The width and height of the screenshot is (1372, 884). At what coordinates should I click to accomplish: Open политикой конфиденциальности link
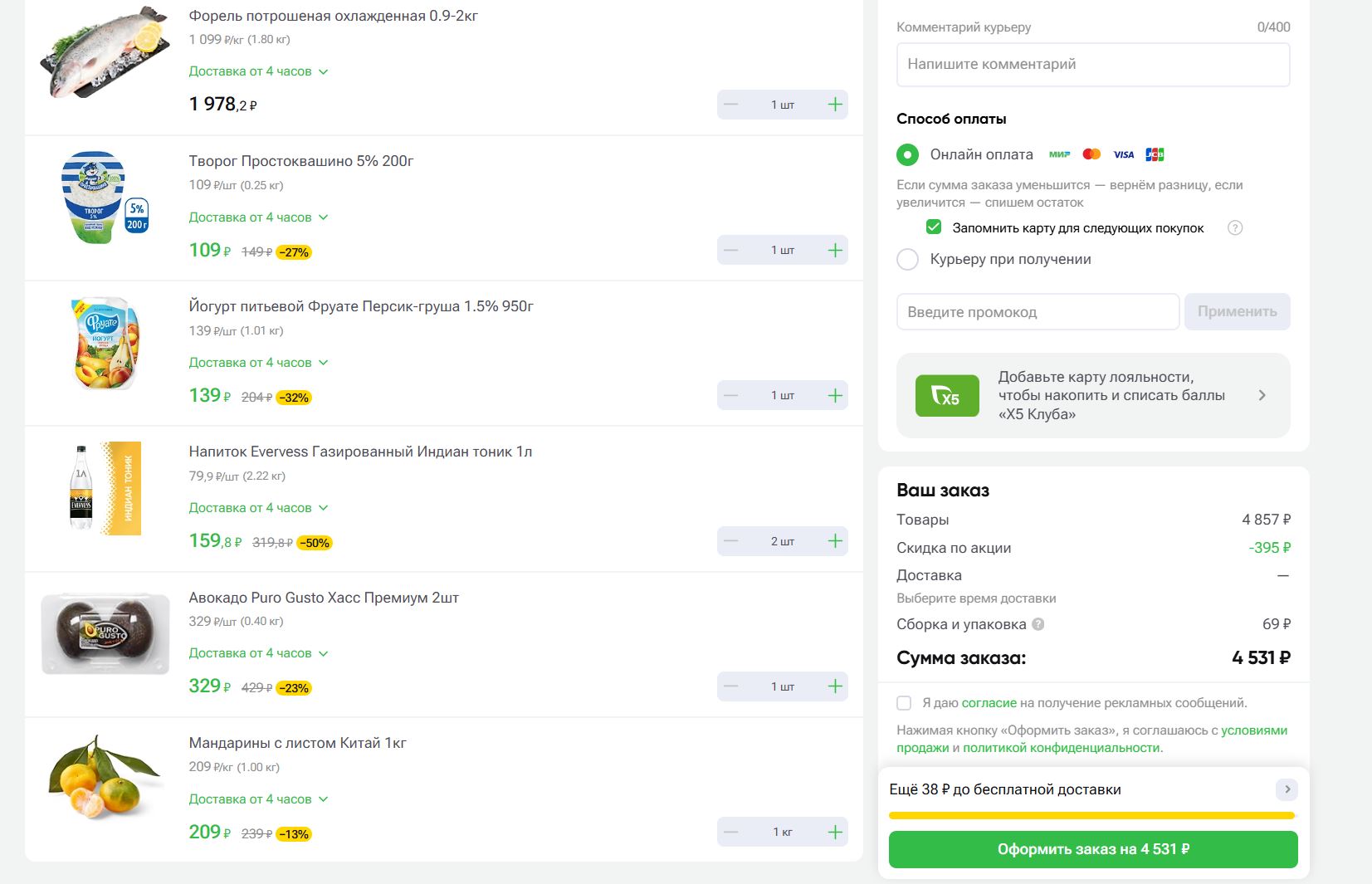pyautogui.click(x=1062, y=748)
